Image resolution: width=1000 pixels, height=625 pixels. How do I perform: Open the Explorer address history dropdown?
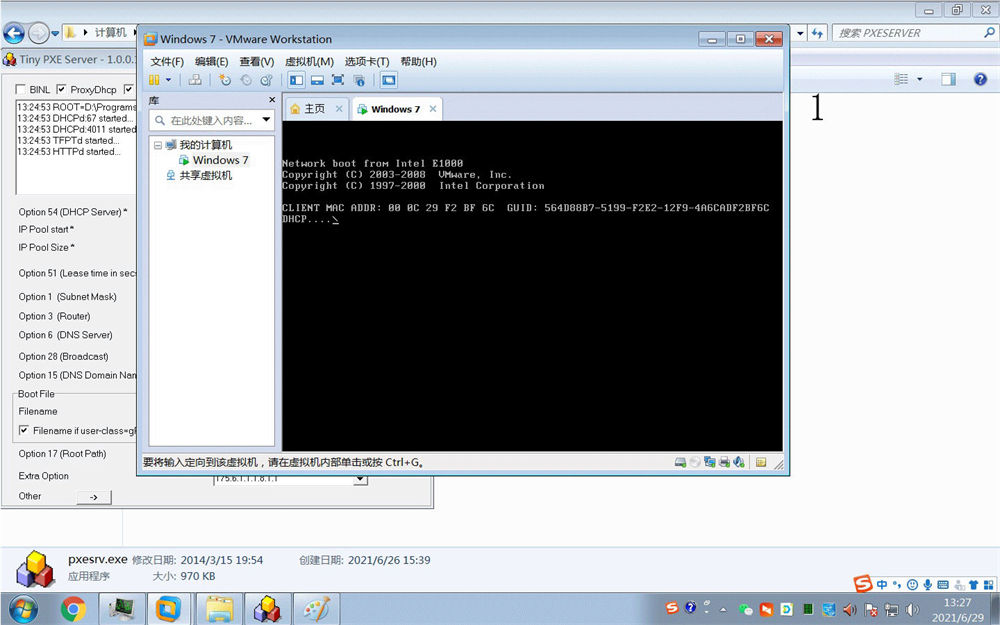pyautogui.click(x=800, y=33)
